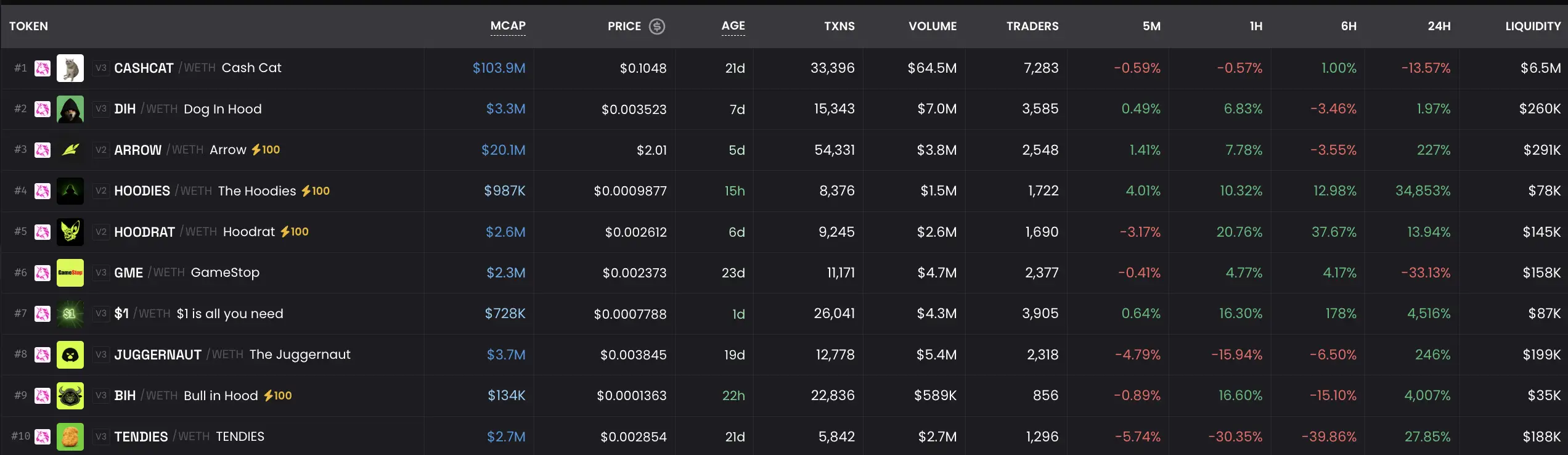1568x455 pixels.
Task: Open the ARROW token logo
Action: (70, 150)
